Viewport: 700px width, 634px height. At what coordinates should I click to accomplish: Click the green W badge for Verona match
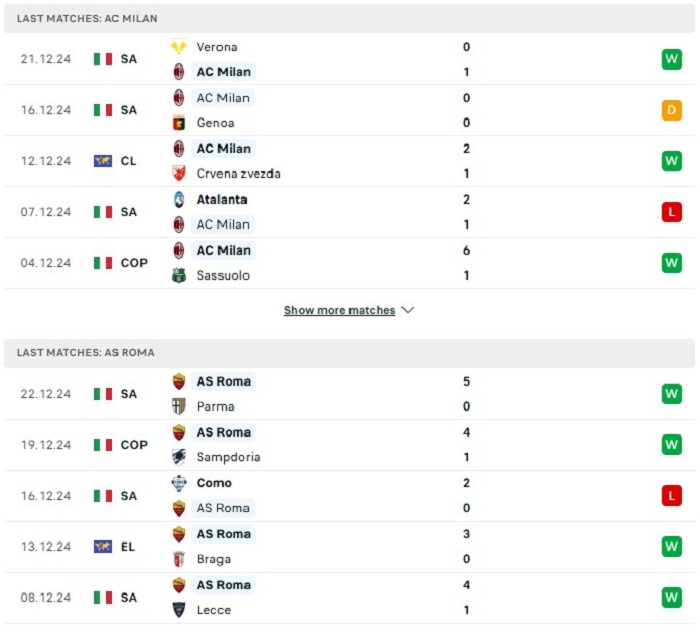[x=671, y=59]
